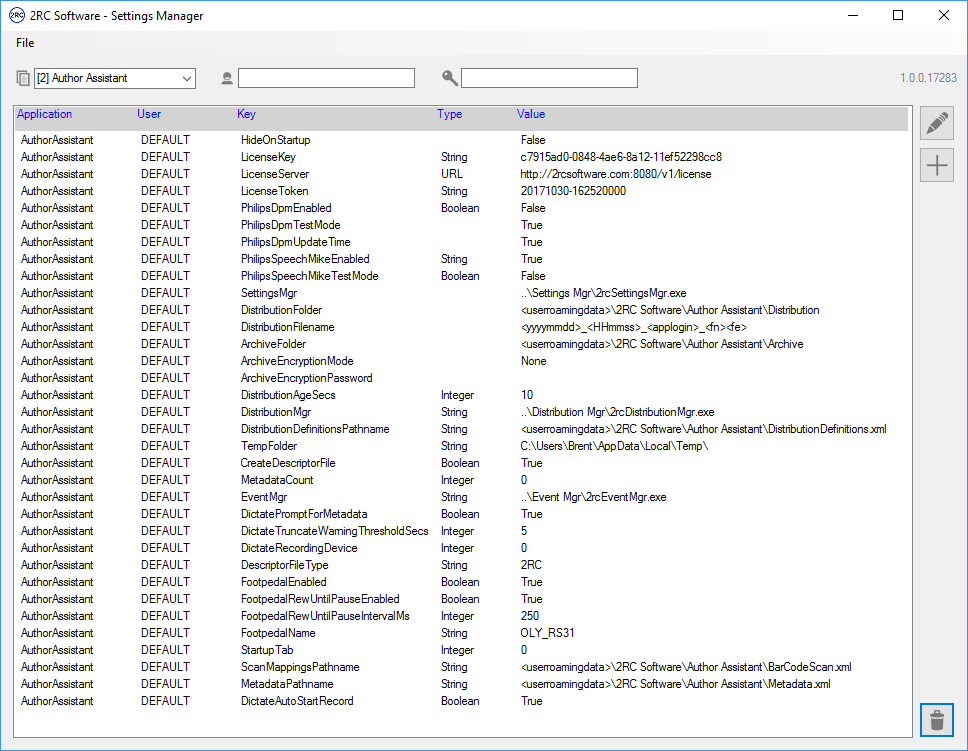Screen dimensions: 968x751
Task: Select the DictateTruncateWarningThresholdSecs key
Action: (334, 531)
